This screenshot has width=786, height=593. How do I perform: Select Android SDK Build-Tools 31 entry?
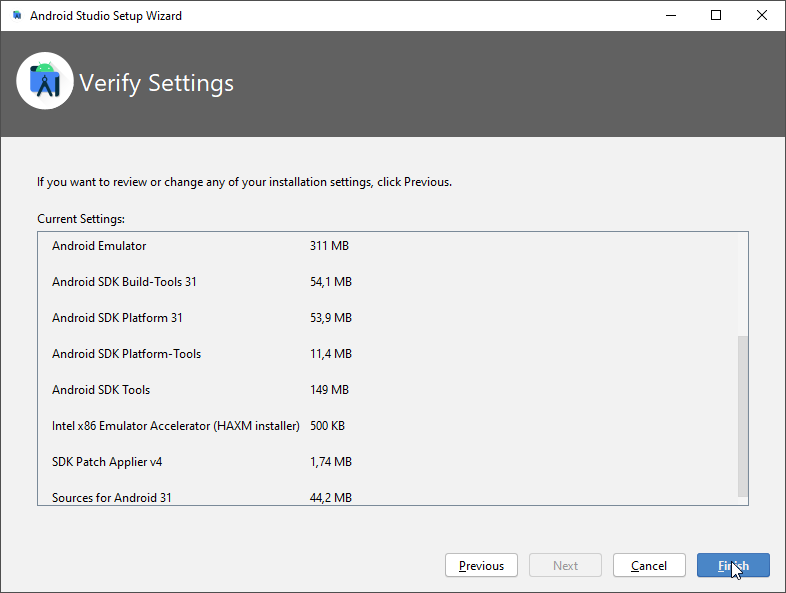124,282
